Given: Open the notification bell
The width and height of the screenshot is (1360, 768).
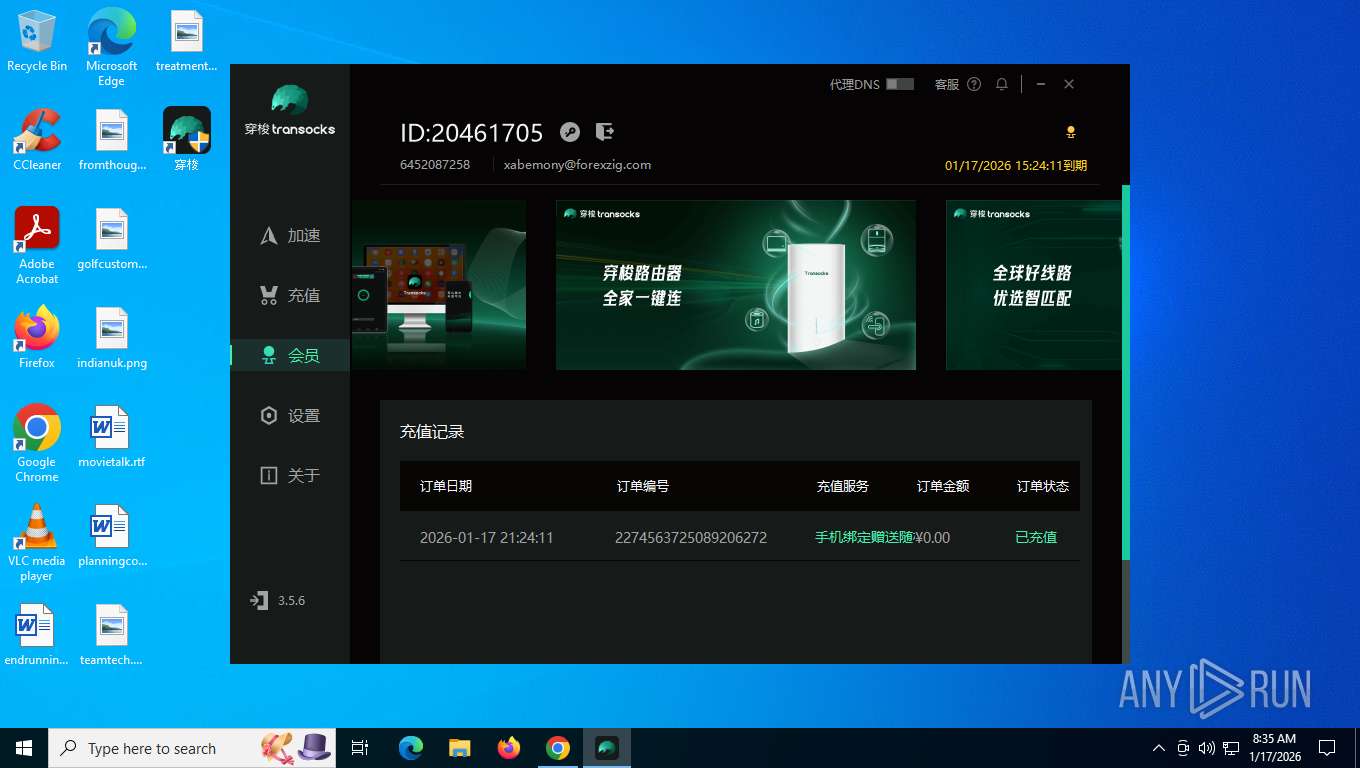Looking at the screenshot, I should 1001,84.
